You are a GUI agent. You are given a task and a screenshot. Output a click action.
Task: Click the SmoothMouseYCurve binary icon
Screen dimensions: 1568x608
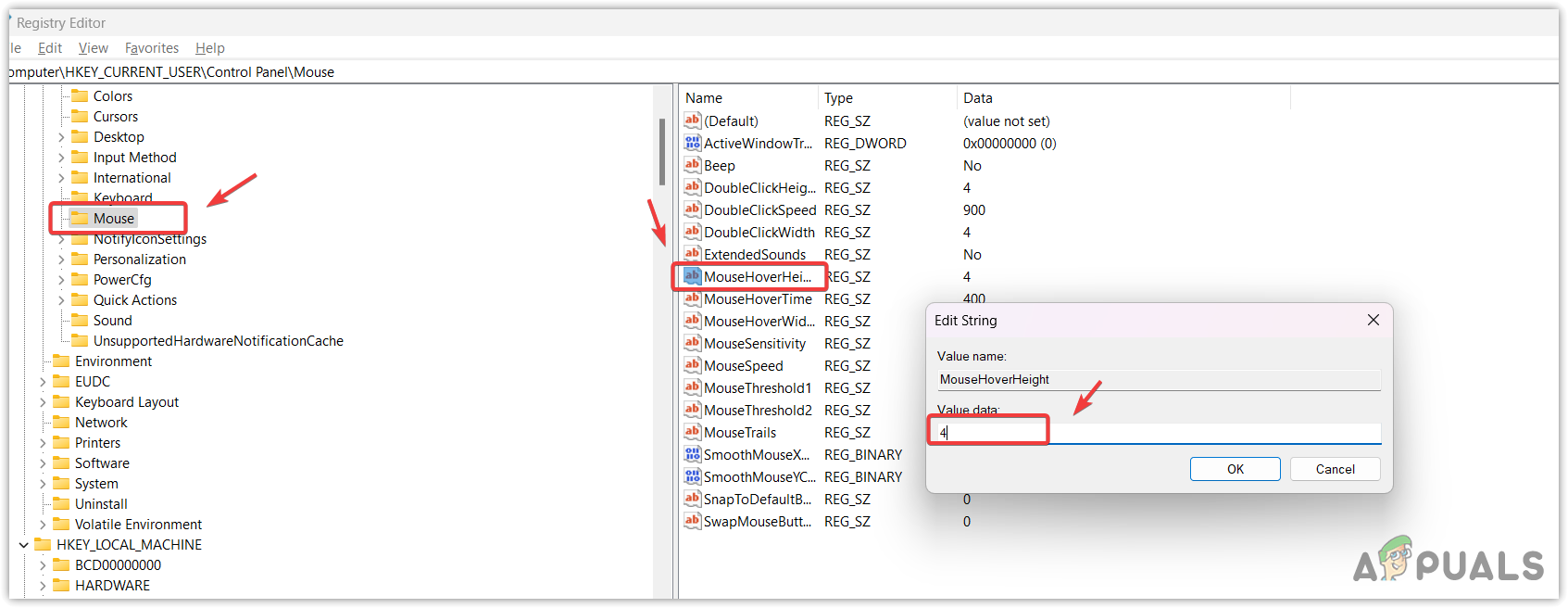tap(692, 476)
